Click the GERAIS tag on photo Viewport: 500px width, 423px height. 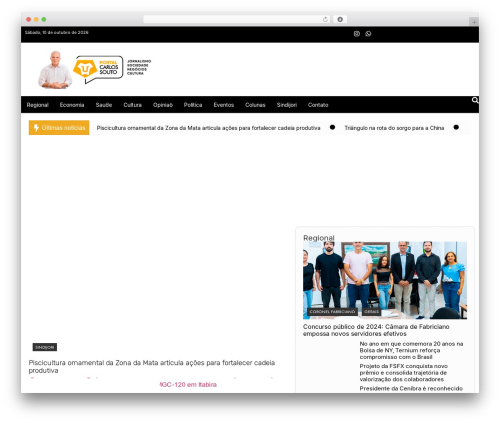click(x=372, y=312)
